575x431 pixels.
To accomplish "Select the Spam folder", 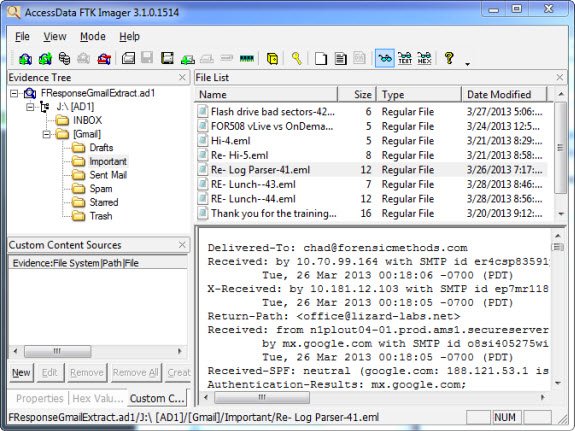I will 101,189.
